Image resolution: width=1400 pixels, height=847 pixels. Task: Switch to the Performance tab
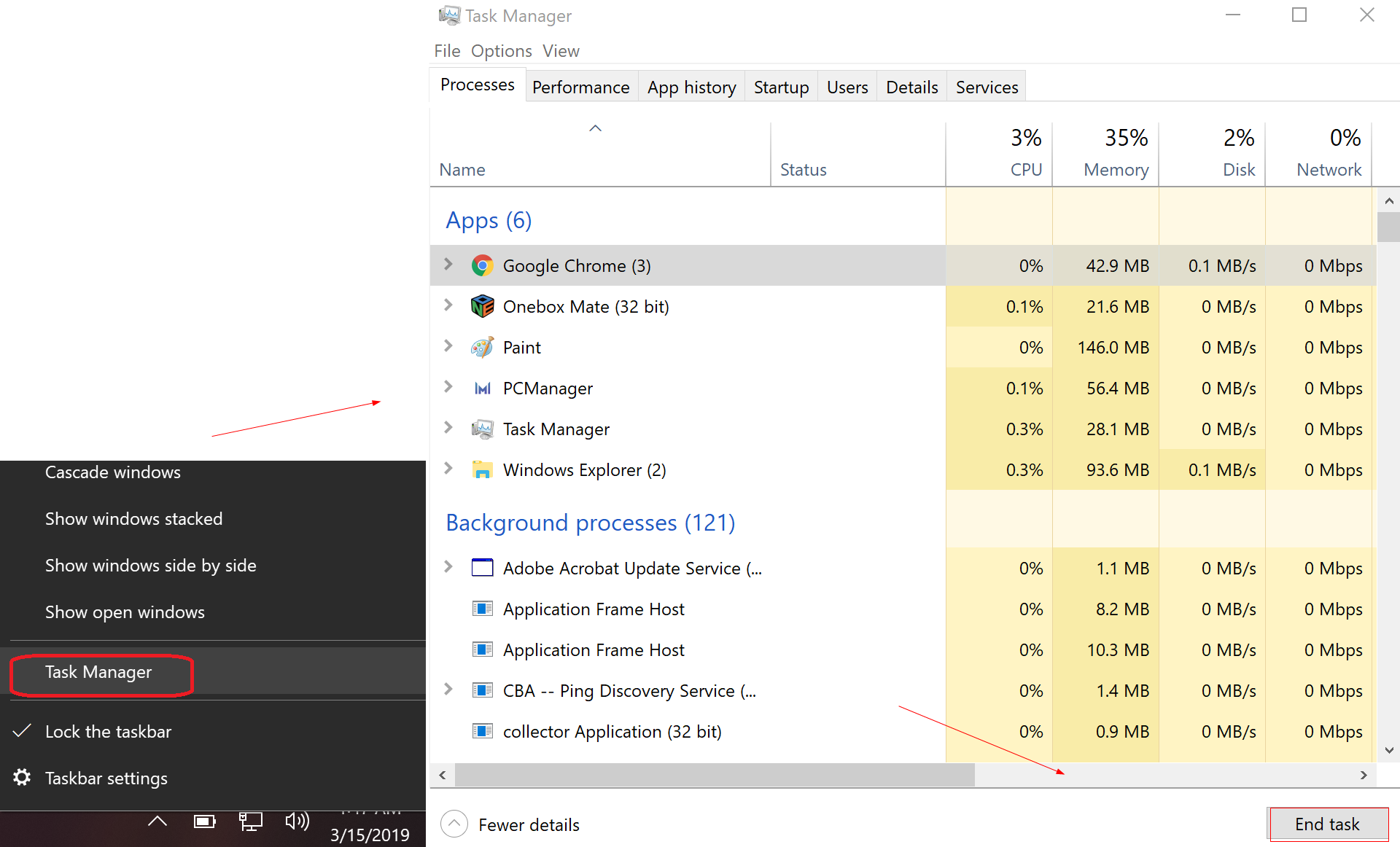coord(580,87)
